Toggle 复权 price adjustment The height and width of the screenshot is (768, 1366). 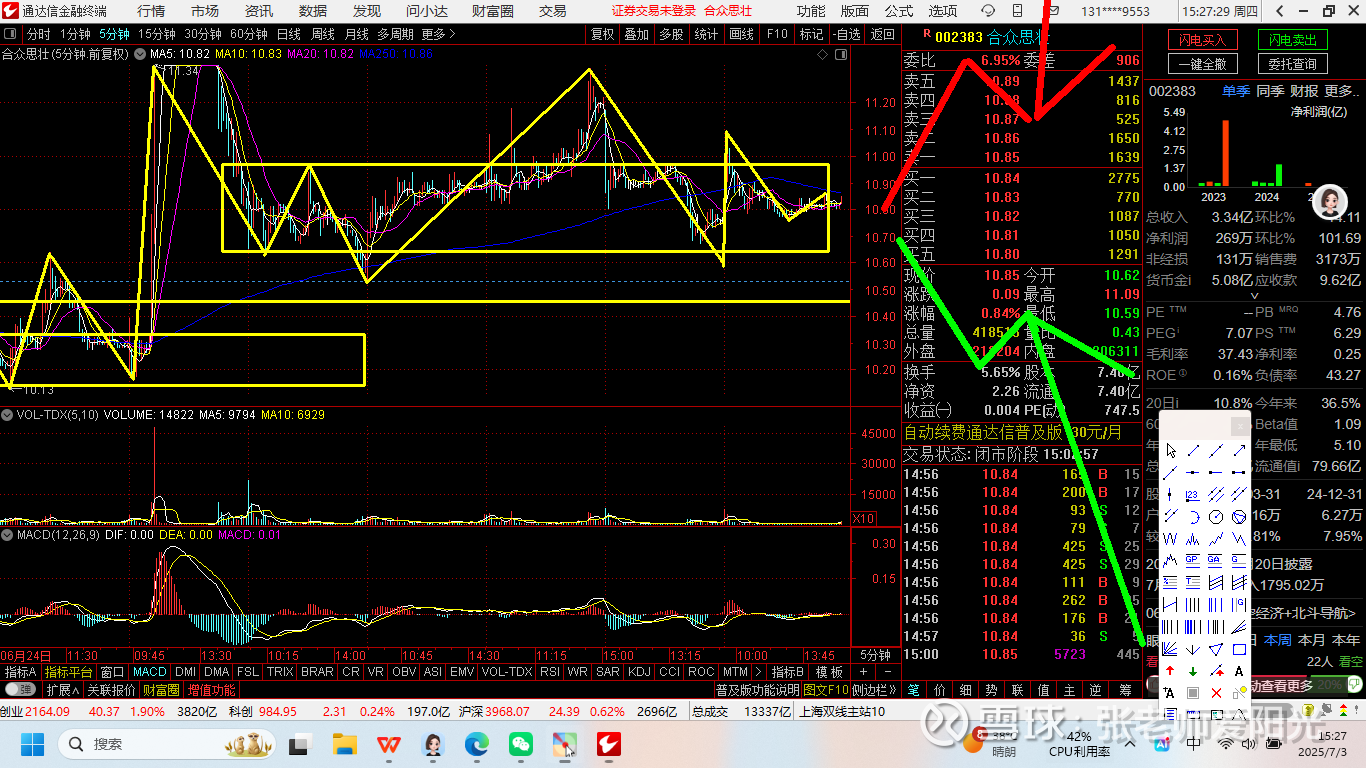coord(602,34)
